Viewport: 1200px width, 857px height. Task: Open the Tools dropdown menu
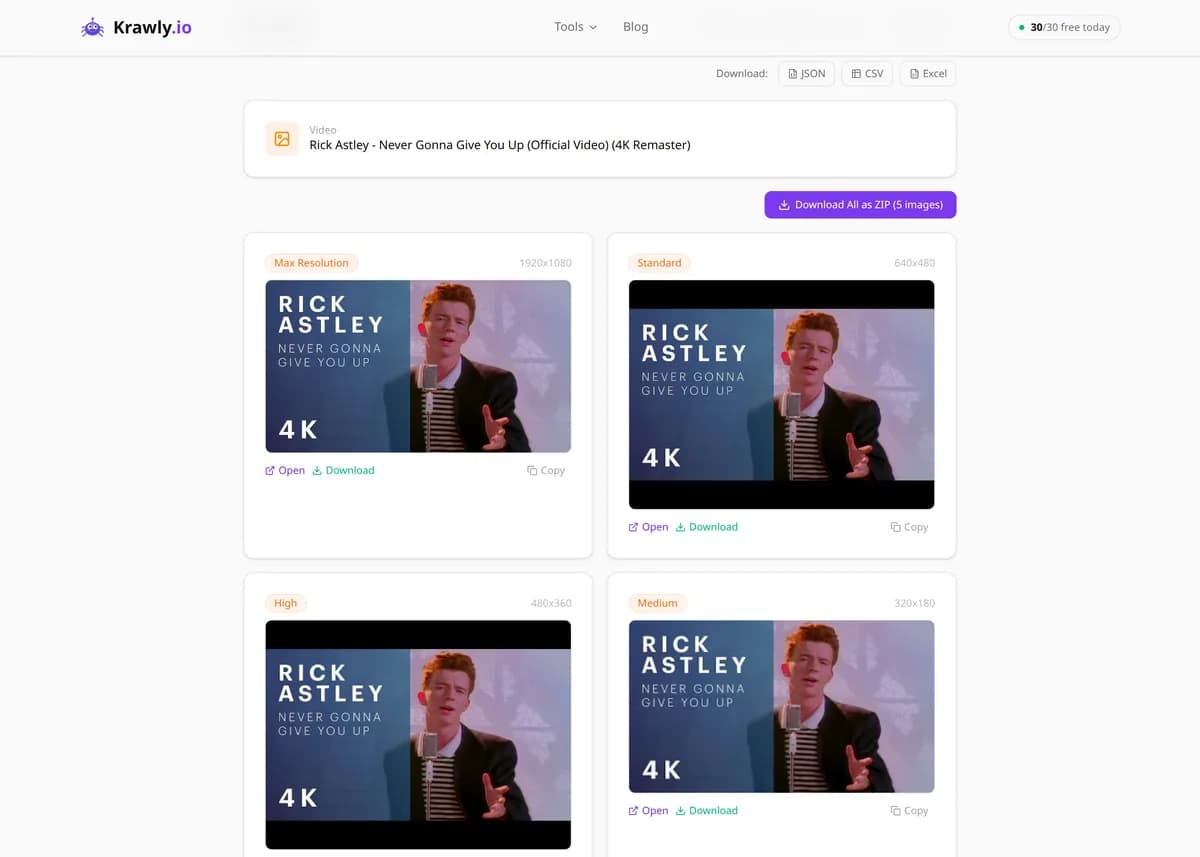tap(575, 27)
